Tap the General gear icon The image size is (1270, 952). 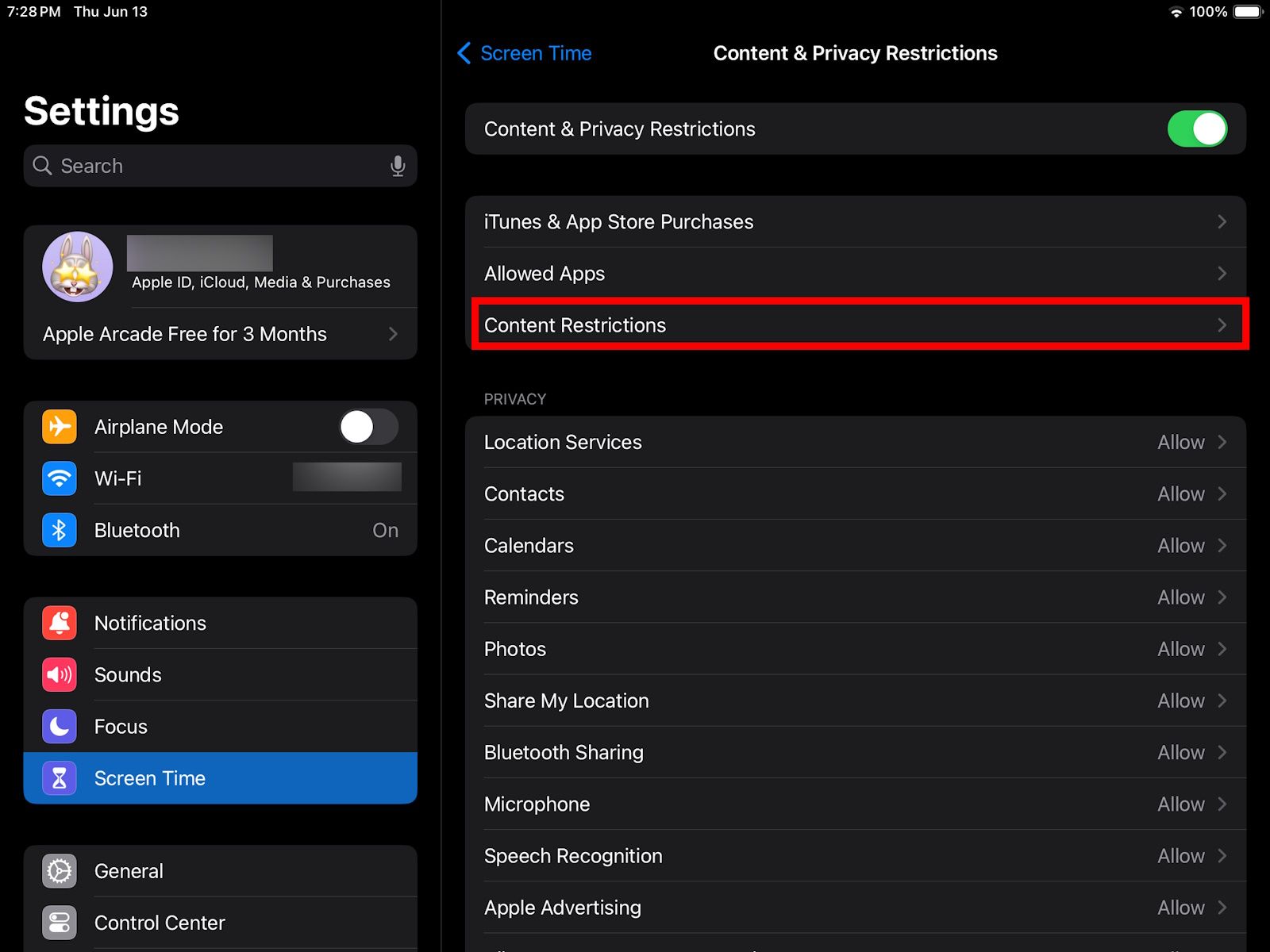click(x=60, y=871)
